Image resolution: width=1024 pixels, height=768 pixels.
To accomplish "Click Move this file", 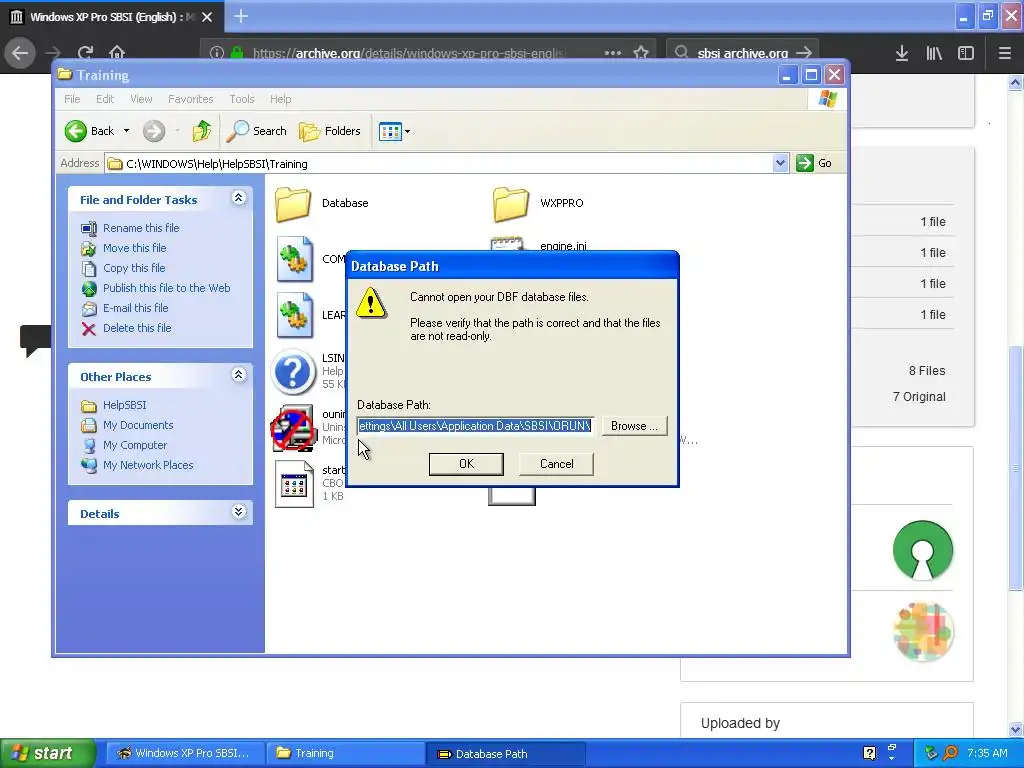I will 135,248.
